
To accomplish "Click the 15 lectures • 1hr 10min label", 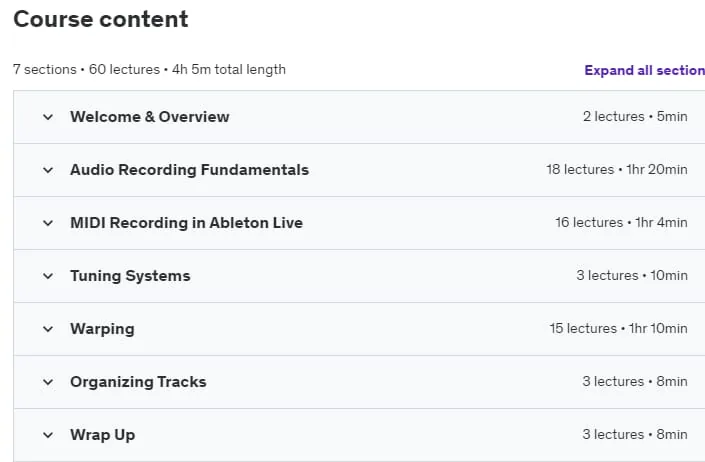I will (x=618, y=329).
